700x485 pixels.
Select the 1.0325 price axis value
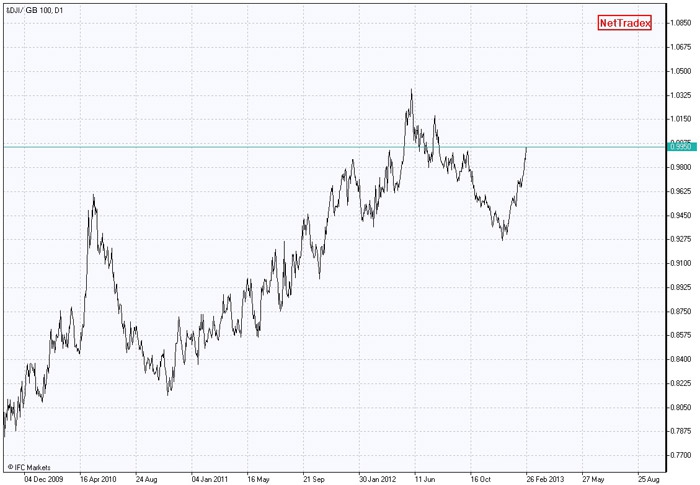[681, 95]
